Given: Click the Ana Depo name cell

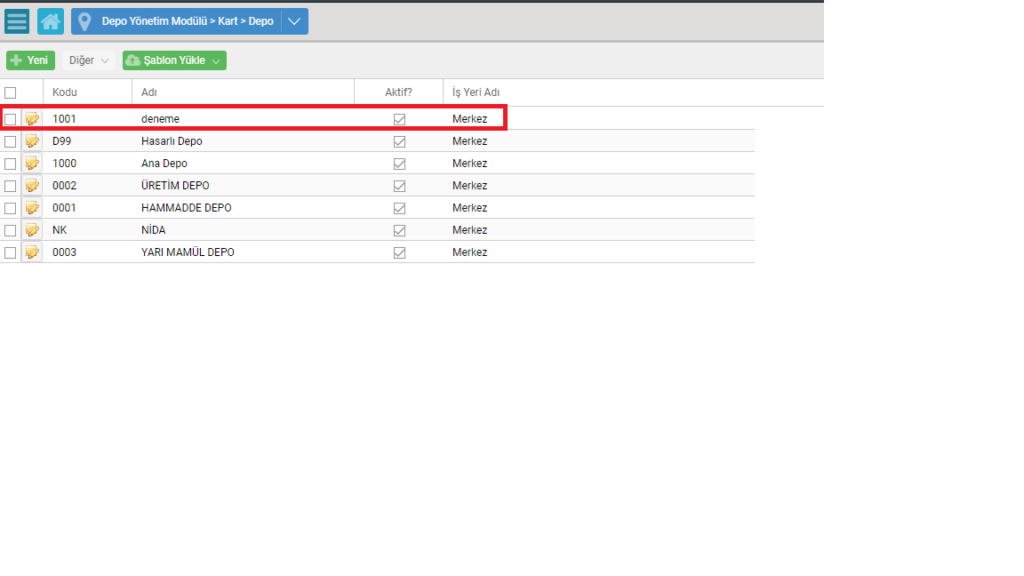Looking at the screenshot, I should tap(164, 163).
